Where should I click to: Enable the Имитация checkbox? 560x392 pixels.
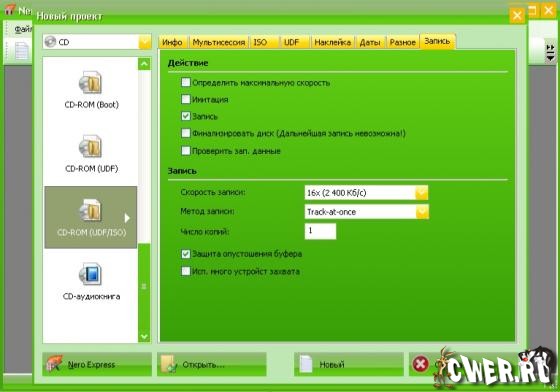point(186,99)
